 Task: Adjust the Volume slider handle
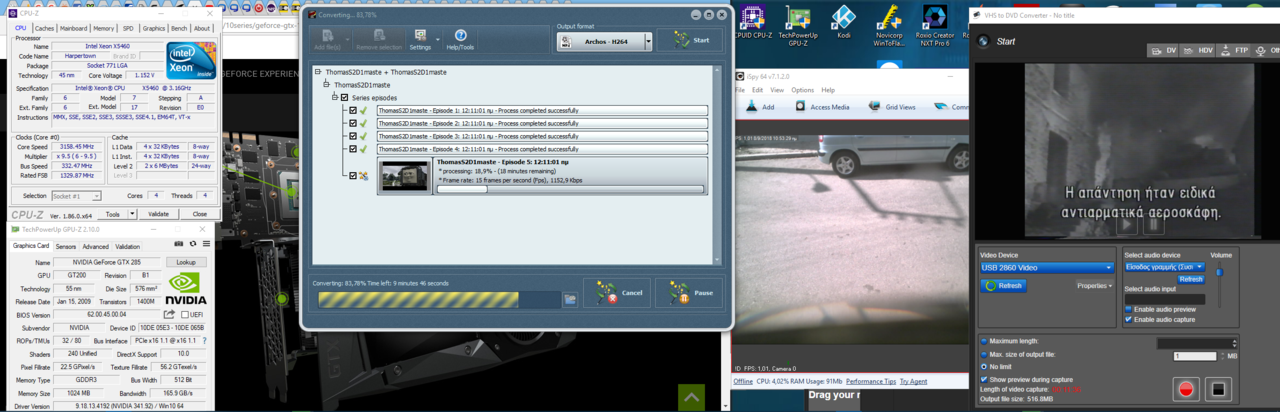pos(1220,272)
